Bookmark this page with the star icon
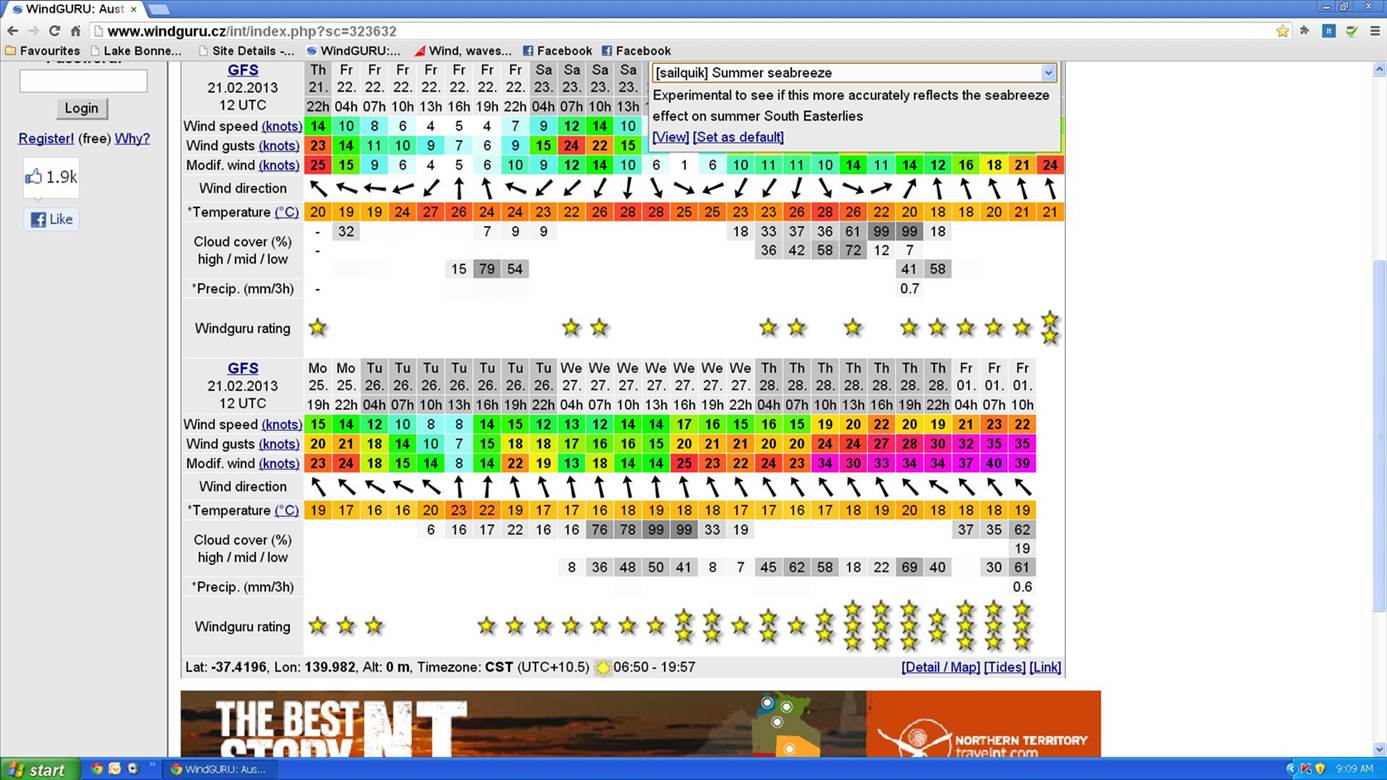The height and width of the screenshot is (780, 1387). click(1282, 31)
